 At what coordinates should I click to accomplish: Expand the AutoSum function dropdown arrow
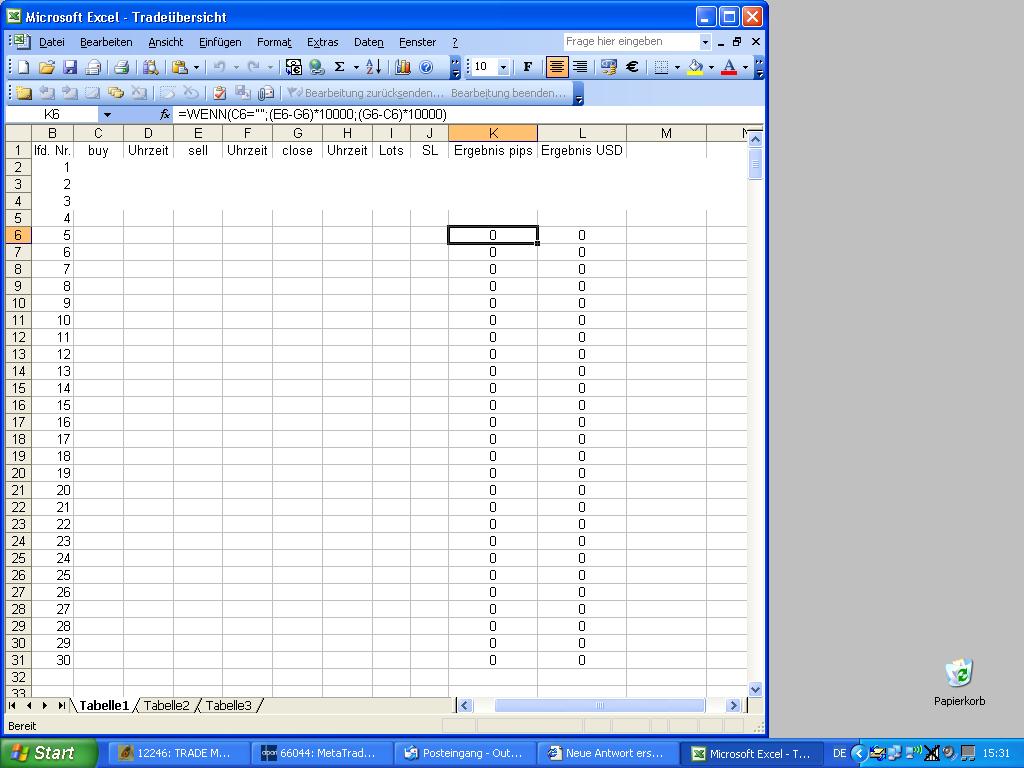tap(357, 67)
